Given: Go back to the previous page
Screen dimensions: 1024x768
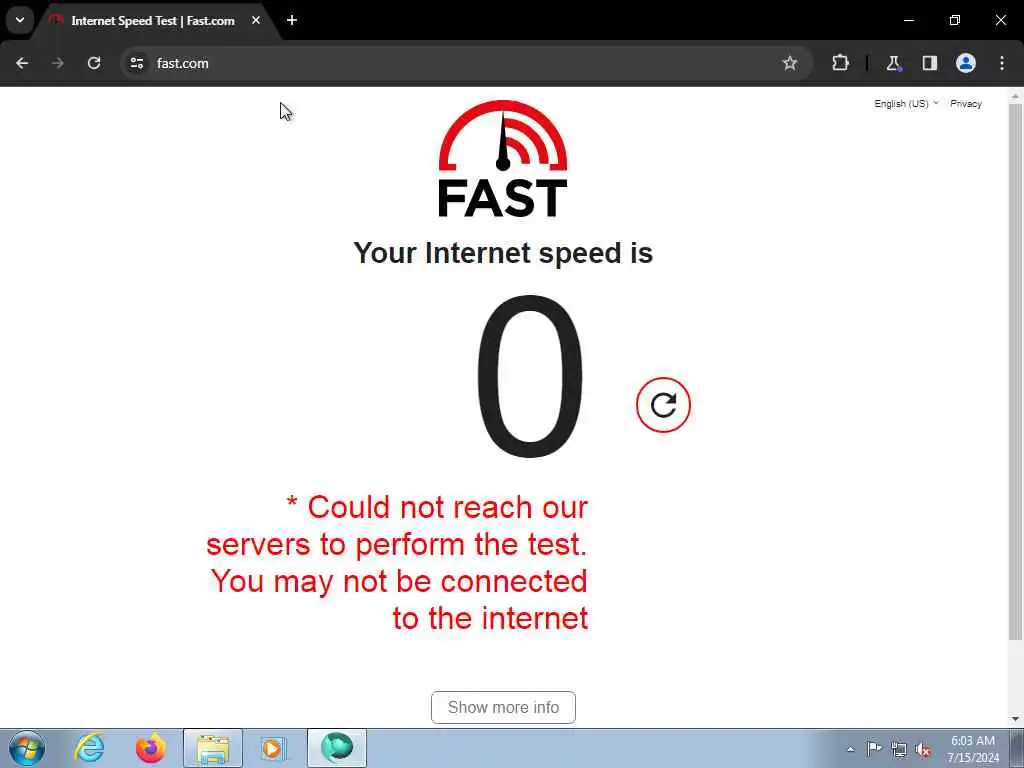Looking at the screenshot, I should coord(22,63).
